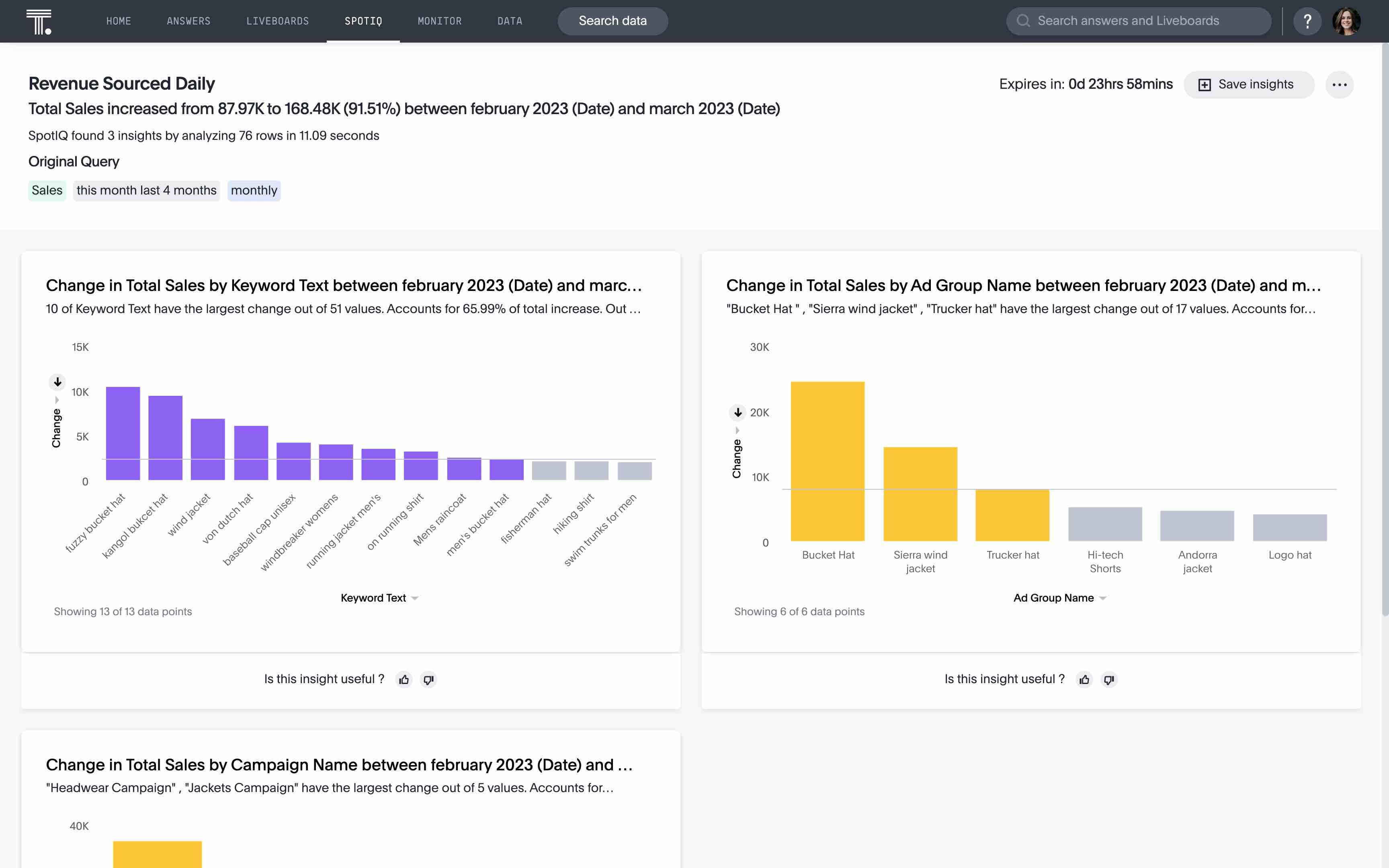Click 'this month last 4 months' token
The image size is (1389, 868).
point(146,190)
